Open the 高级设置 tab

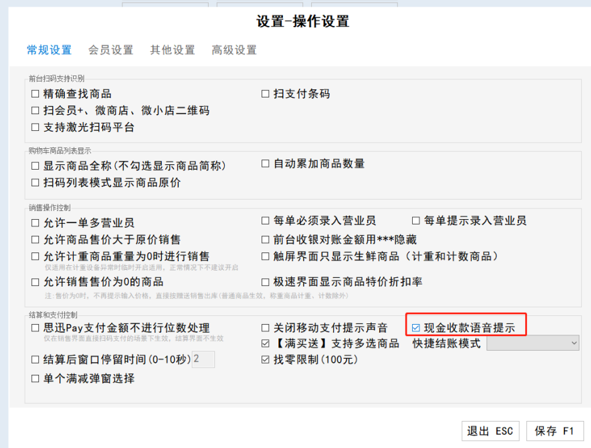pos(234,50)
